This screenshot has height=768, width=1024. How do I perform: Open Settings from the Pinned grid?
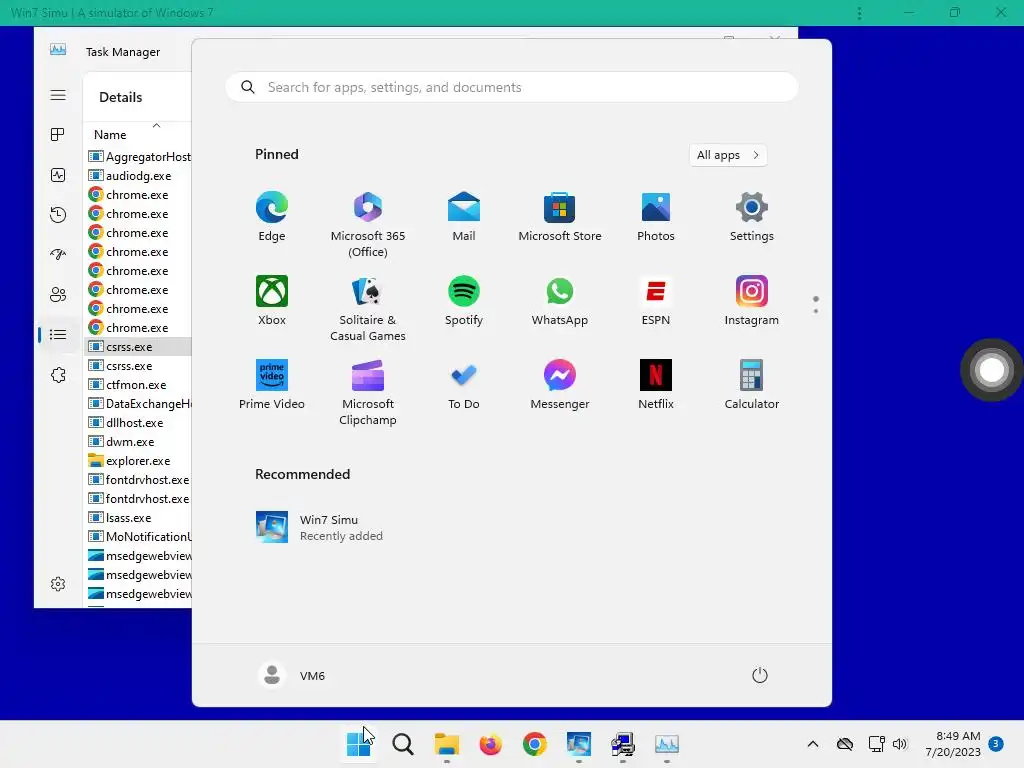click(752, 217)
